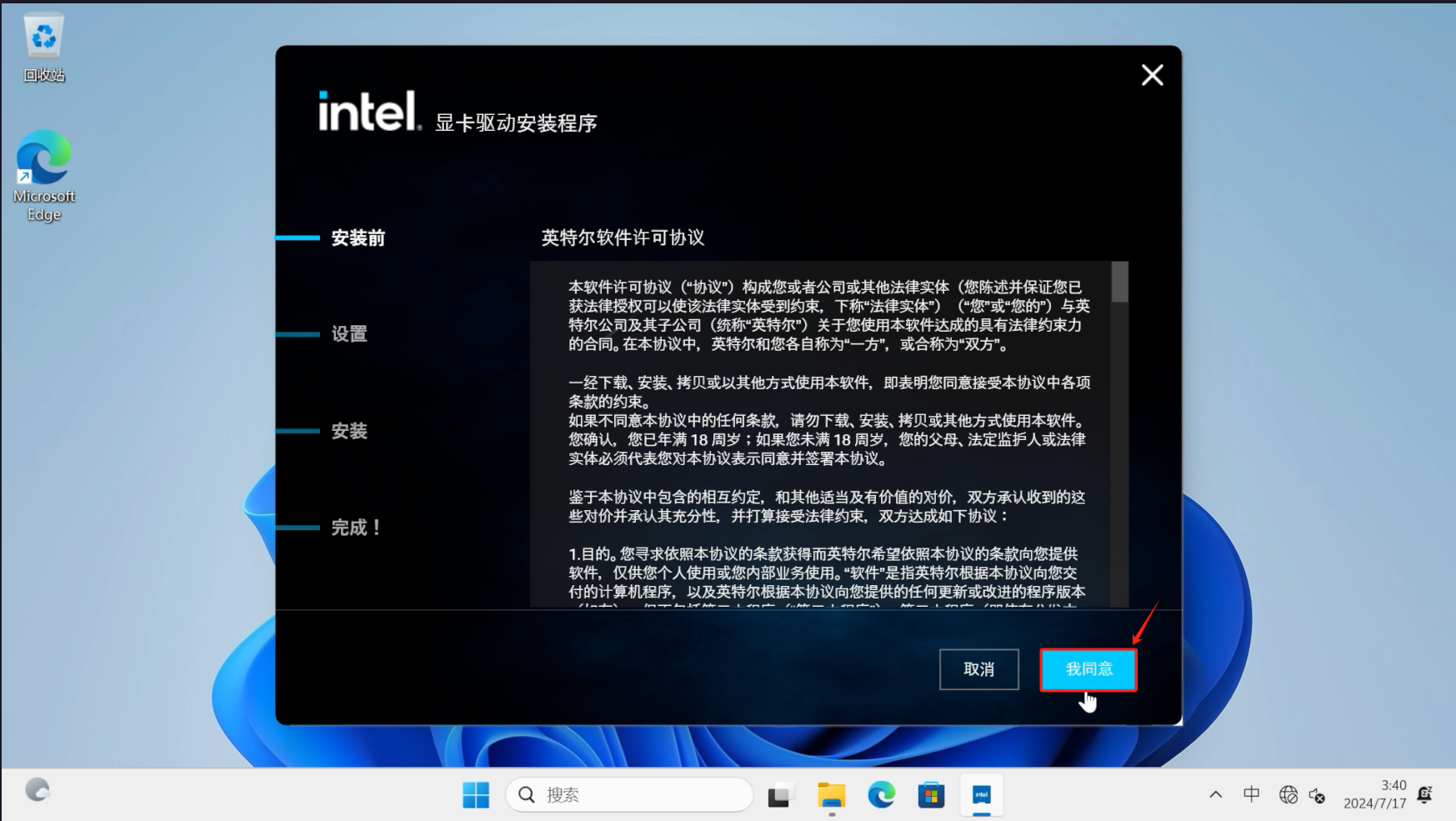Click license clause starting 1.目的
The image size is (1456, 821).
[827, 577]
